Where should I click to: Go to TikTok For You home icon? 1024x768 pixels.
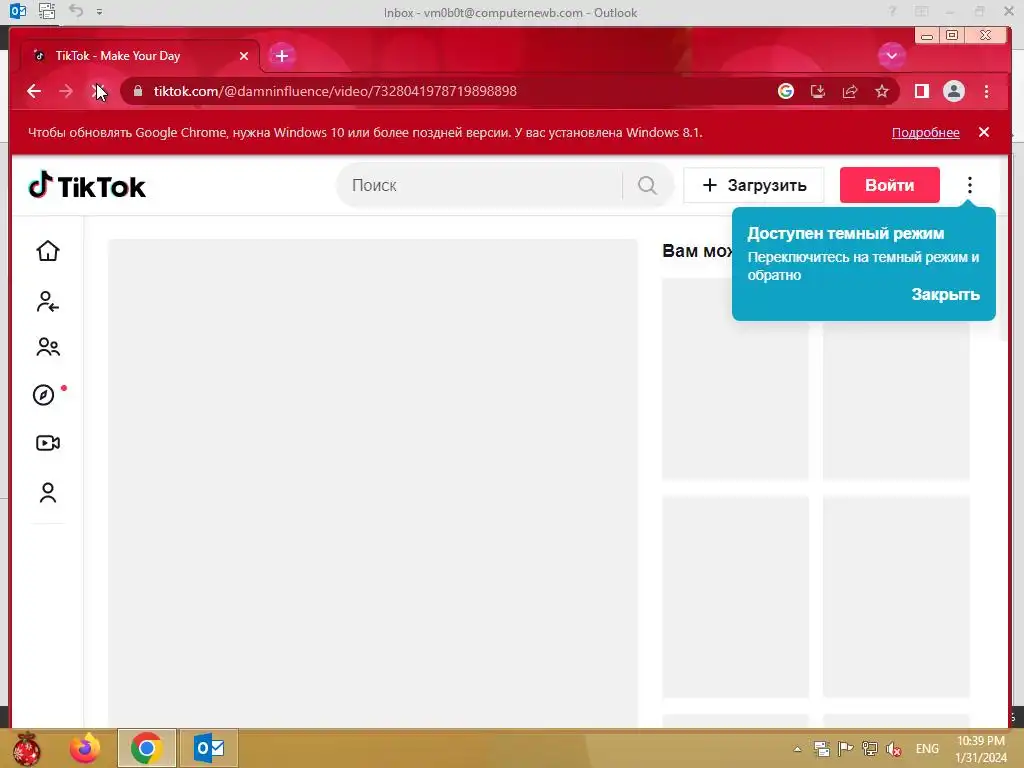point(48,251)
